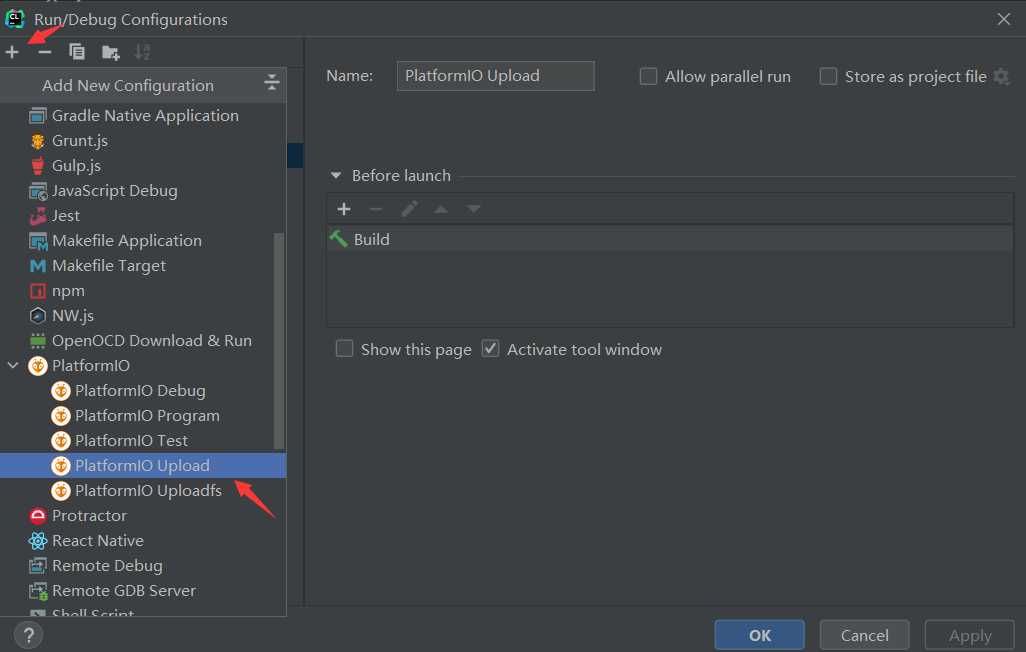Choose the NW.js configuration icon
This screenshot has height=652, width=1026.
click(38, 316)
